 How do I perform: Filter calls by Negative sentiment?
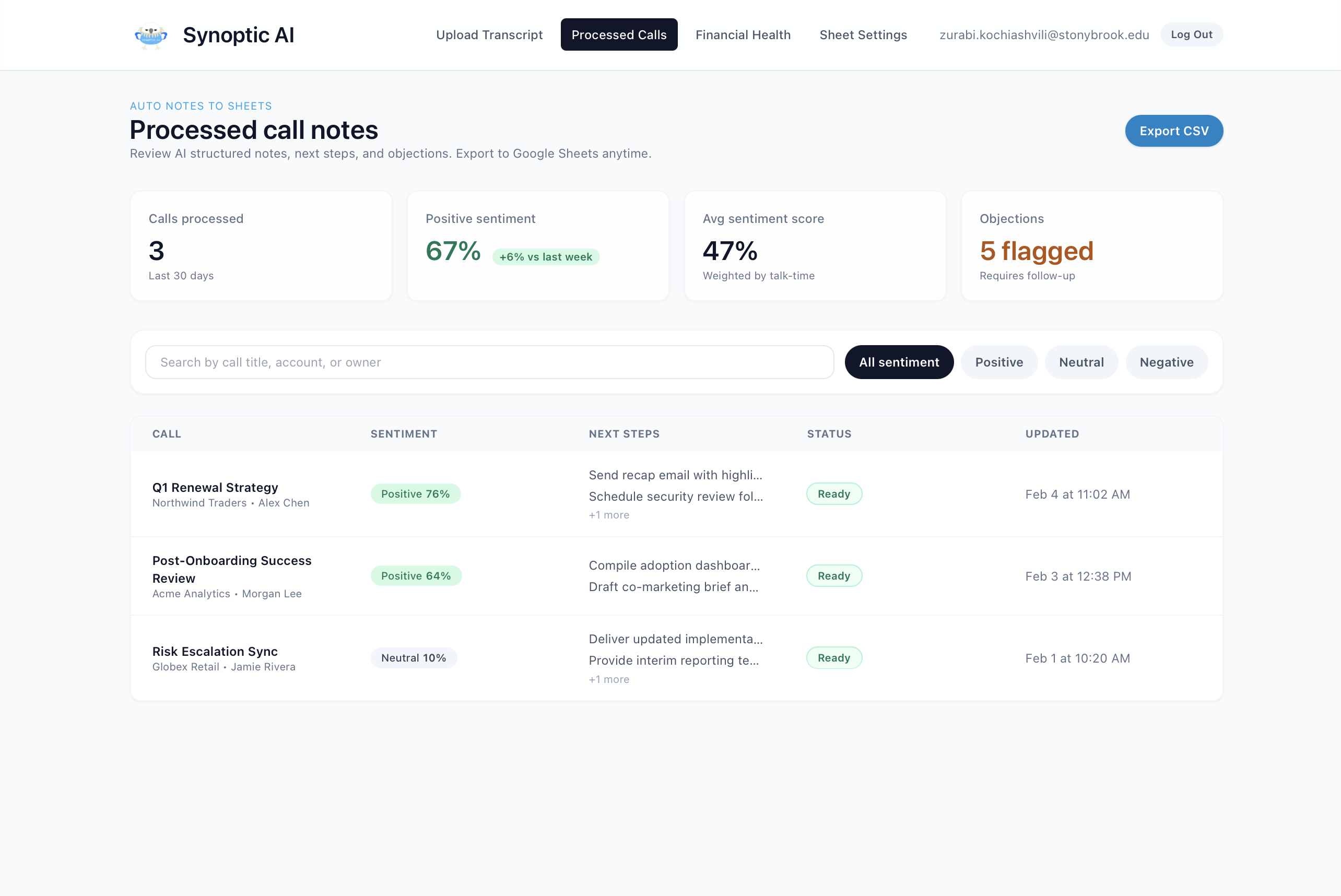click(x=1166, y=362)
